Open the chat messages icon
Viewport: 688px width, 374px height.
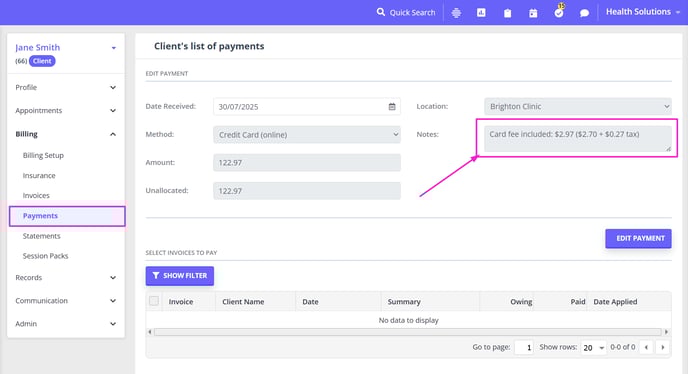click(584, 13)
